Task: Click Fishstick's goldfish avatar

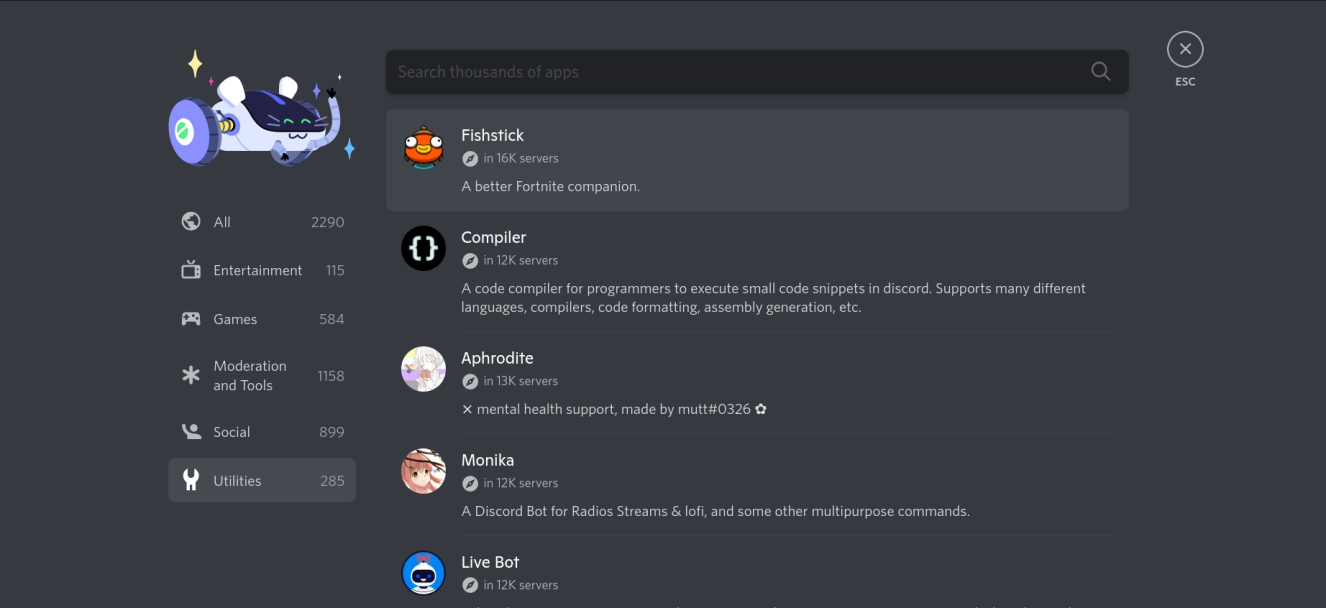Action: 423,146
